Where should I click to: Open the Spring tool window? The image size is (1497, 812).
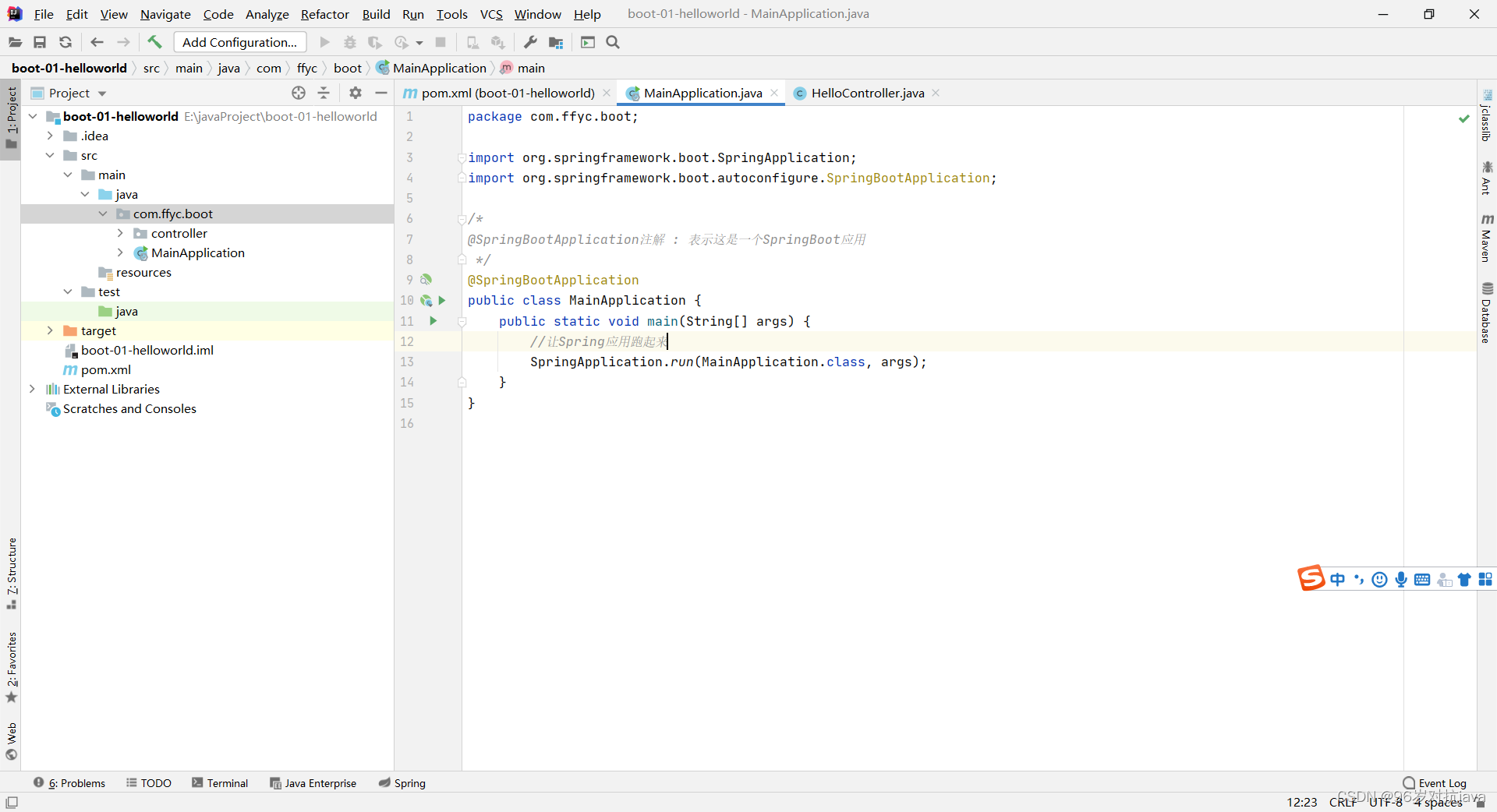402,783
